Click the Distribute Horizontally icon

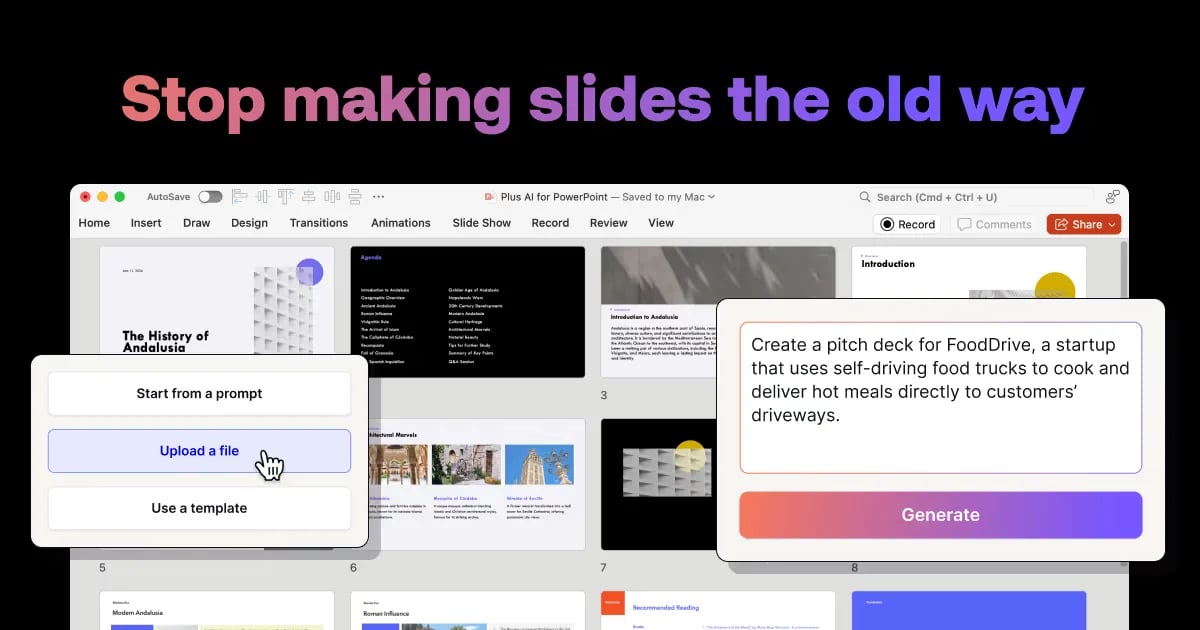pyautogui.click(x=332, y=197)
